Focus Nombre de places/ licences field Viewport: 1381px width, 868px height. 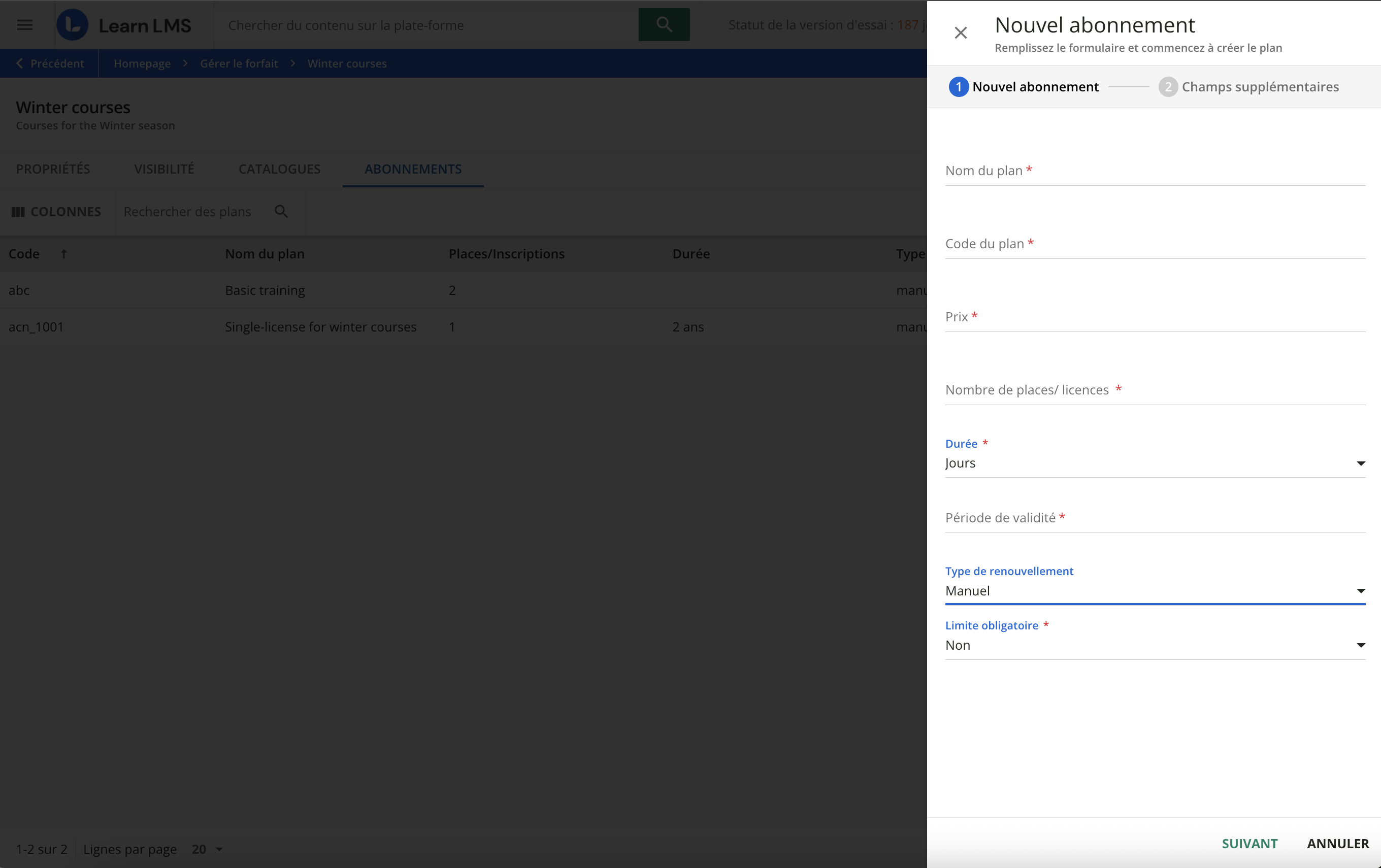coord(1155,390)
